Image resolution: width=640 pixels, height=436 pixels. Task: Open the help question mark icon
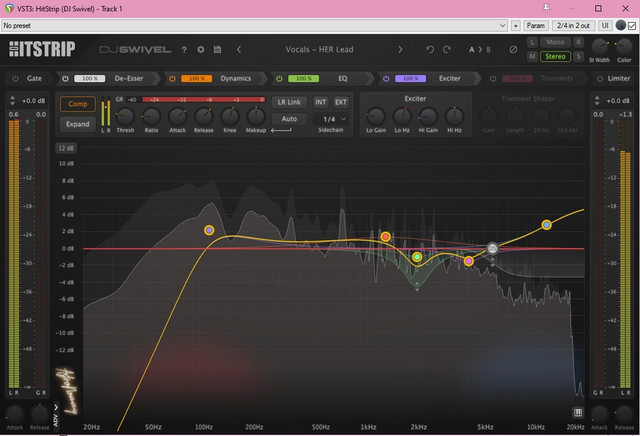click(x=184, y=50)
